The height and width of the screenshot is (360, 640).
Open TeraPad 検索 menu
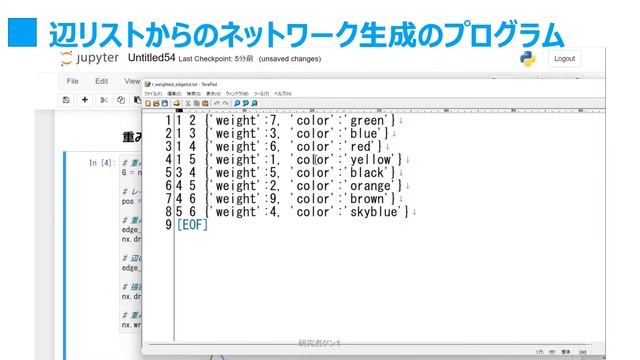click(x=193, y=93)
